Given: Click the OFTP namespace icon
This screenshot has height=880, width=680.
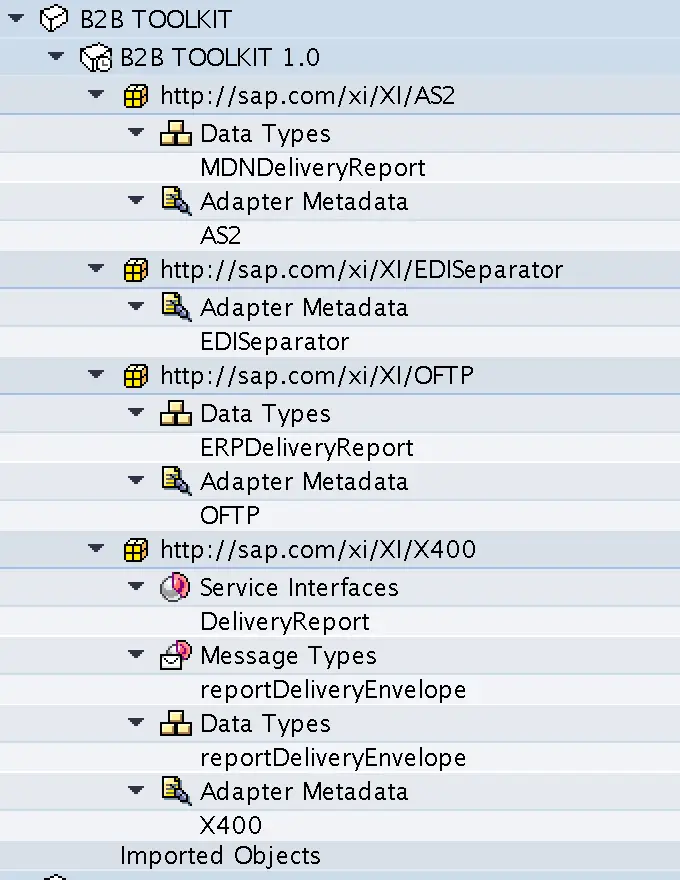Looking at the screenshot, I should [136, 375].
